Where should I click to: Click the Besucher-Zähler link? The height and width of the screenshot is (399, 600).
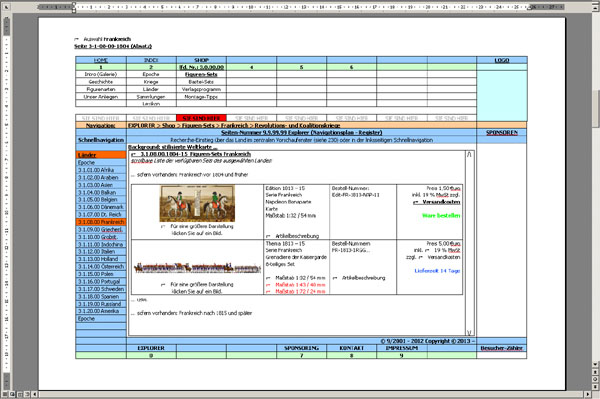click(x=502, y=348)
